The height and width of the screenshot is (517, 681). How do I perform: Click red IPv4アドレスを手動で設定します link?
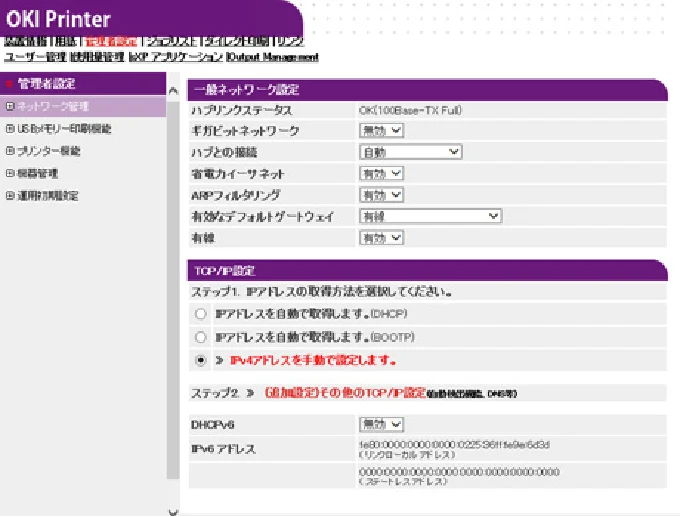click(313, 360)
